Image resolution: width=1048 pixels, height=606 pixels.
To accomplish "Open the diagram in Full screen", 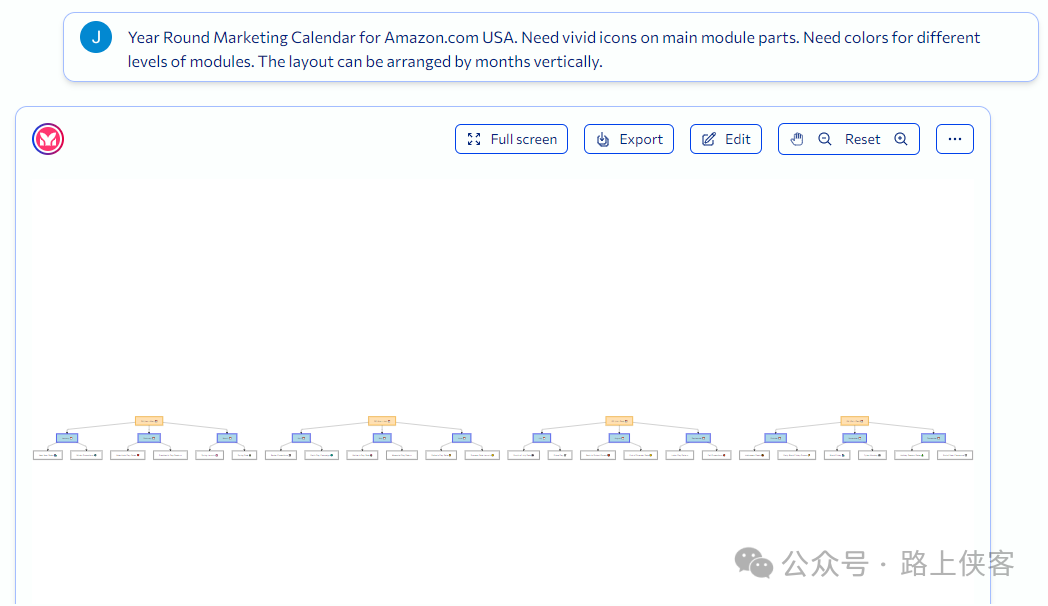I will pyautogui.click(x=511, y=139).
